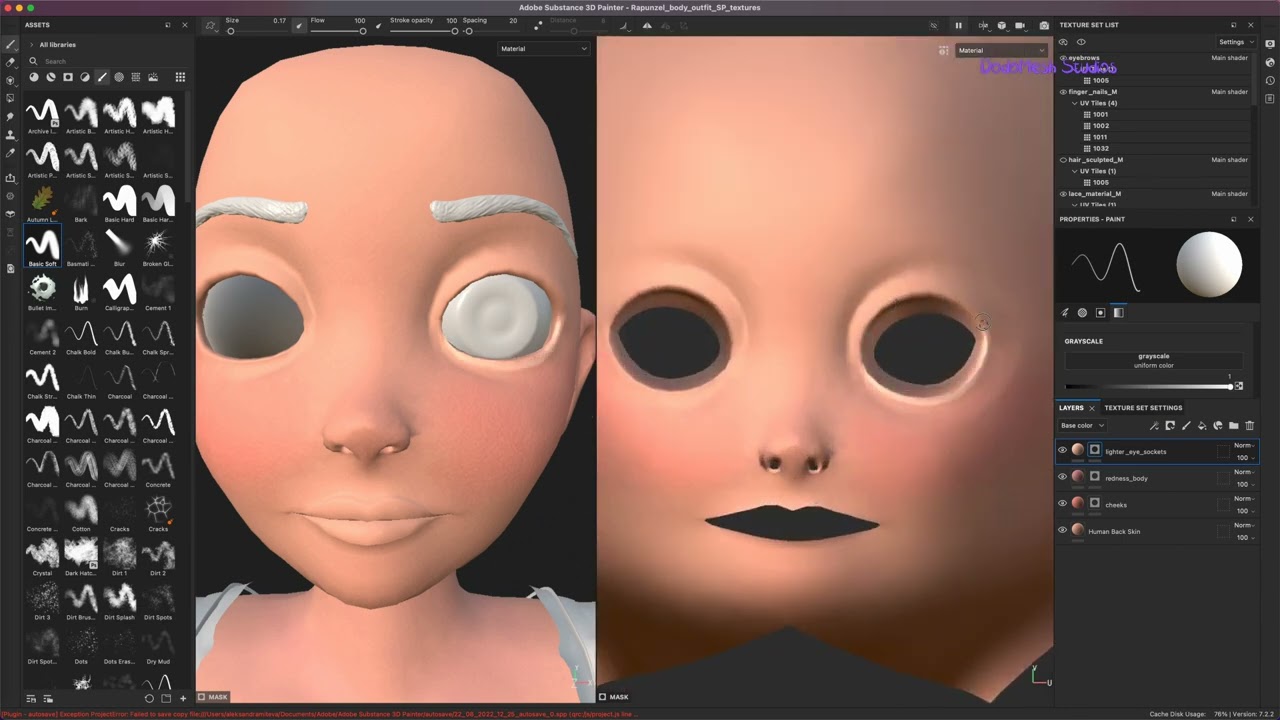Viewport: 1280px width, 720px height.
Task: Toggle show all texture sets eye icon
Action: pos(1063,42)
